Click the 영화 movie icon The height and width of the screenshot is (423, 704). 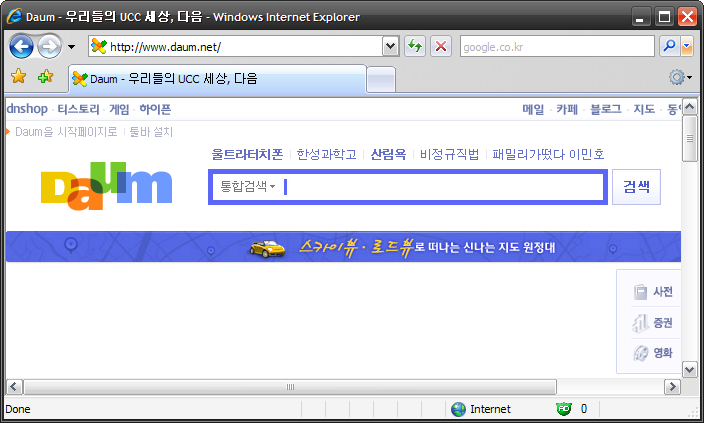click(641, 353)
